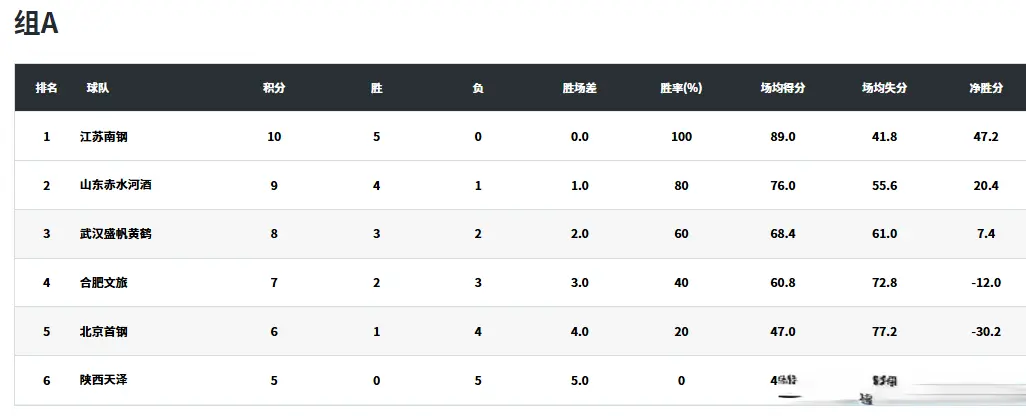Open team 合肥文旅 row link
Image resolution: width=1026 pixels, height=416 pixels.
(104, 283)
